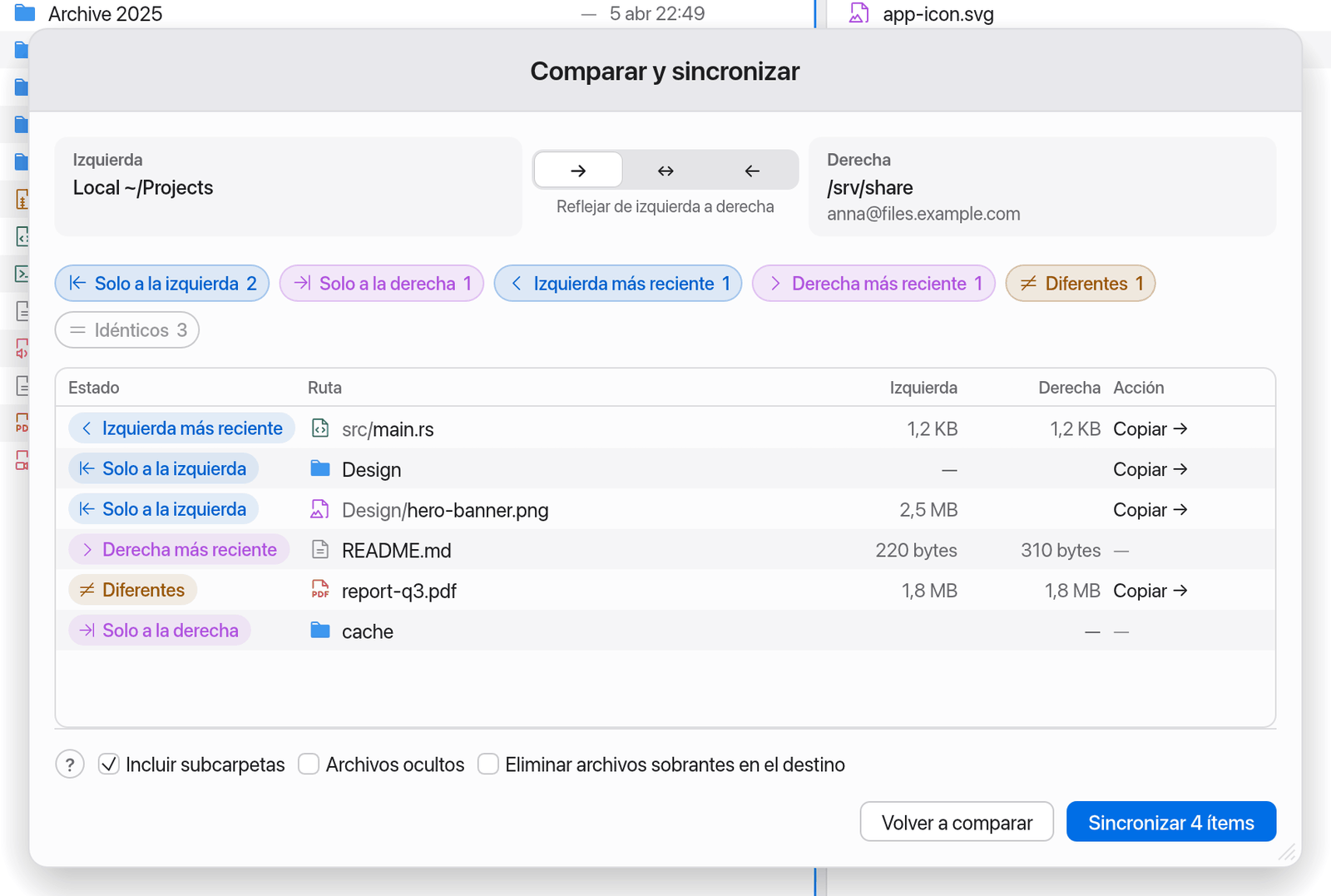Select app-icon.svg in background right pane
The image size is (1331, 896).
938,14
